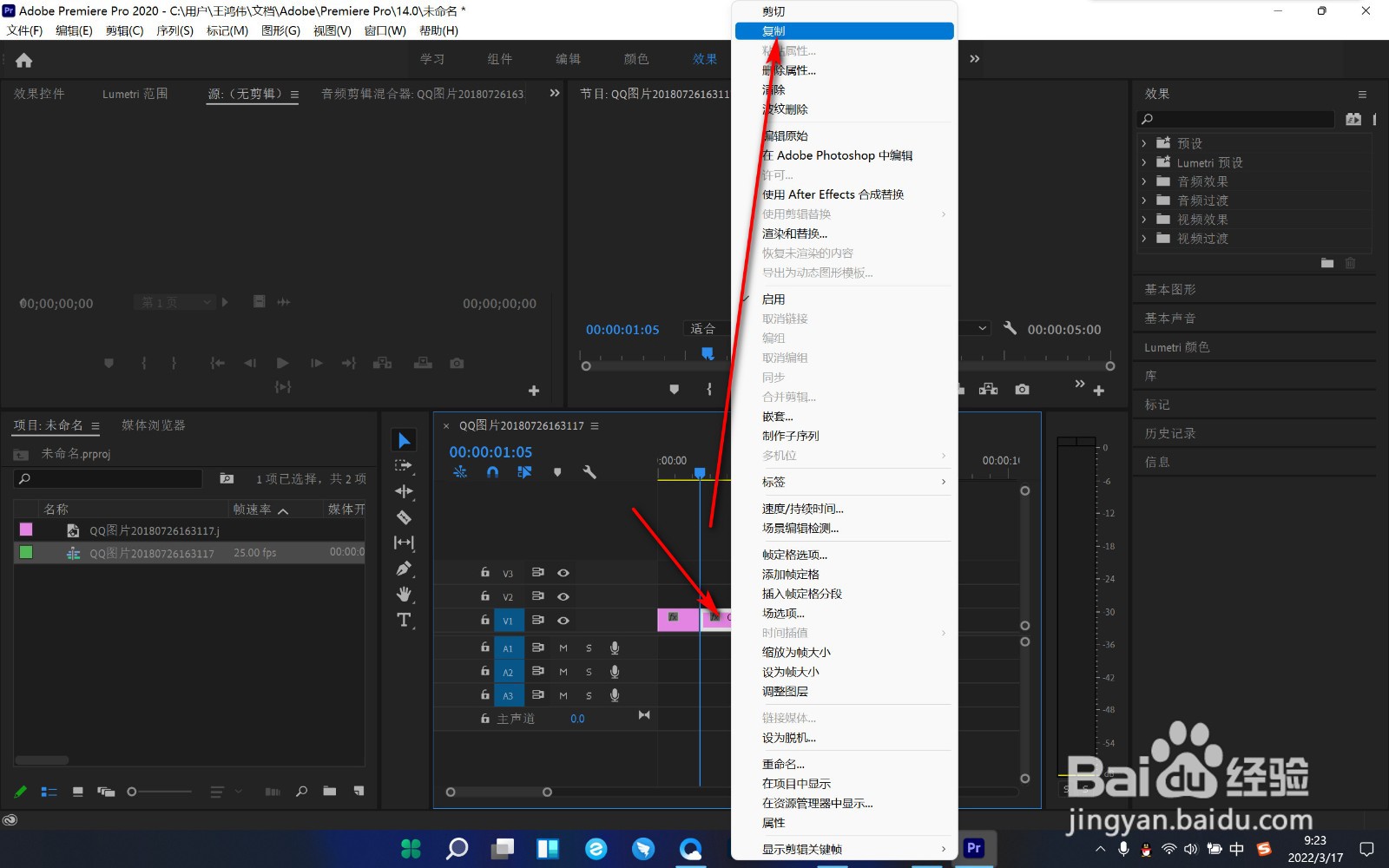Toggle lock on track V1
1389x868 pixels.
[485, 620]
